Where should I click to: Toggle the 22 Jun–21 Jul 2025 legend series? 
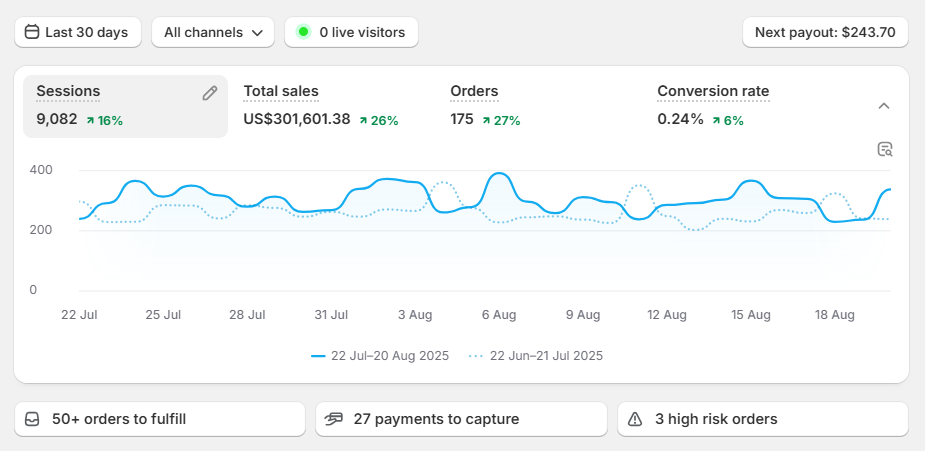[536, 356]
